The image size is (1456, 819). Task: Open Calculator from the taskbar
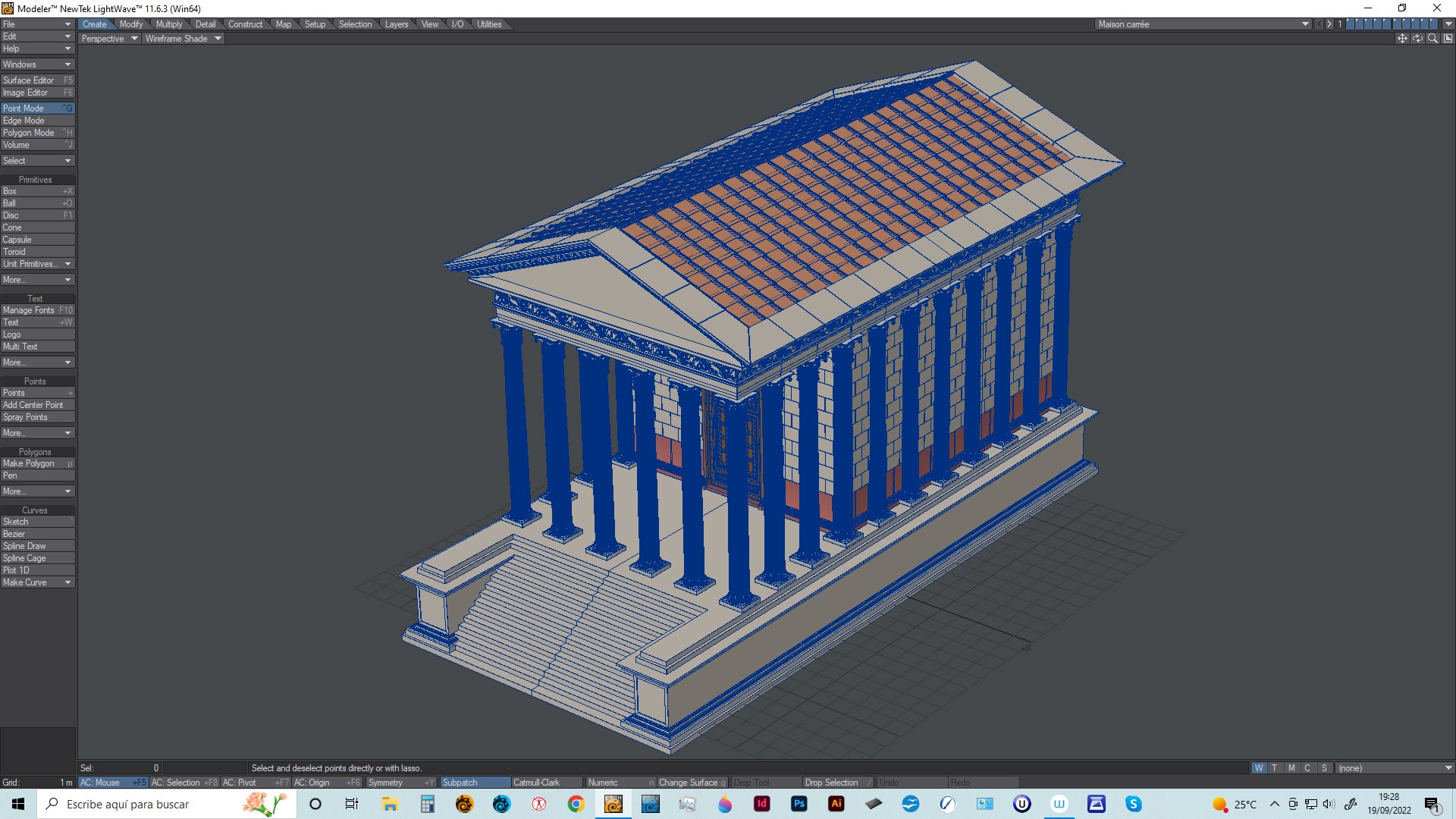click(427, 804)
